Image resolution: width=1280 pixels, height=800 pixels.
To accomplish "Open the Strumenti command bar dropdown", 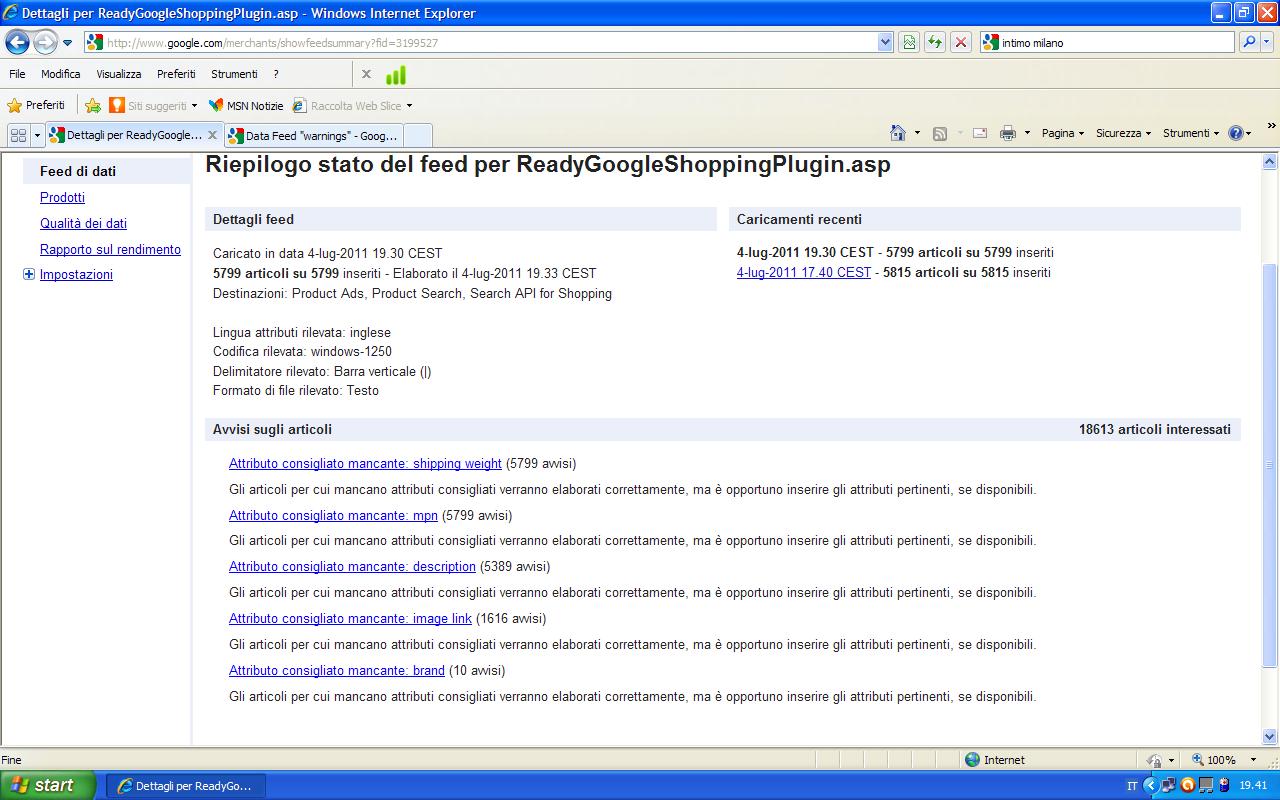I will click(x=1191, y=133).
